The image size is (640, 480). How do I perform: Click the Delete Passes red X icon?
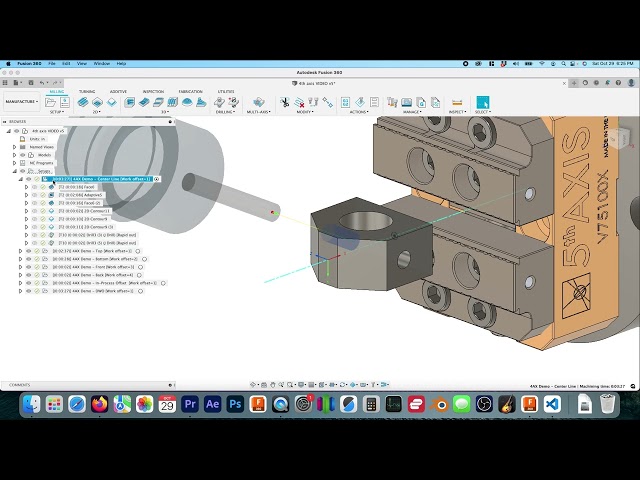point(299,102)
